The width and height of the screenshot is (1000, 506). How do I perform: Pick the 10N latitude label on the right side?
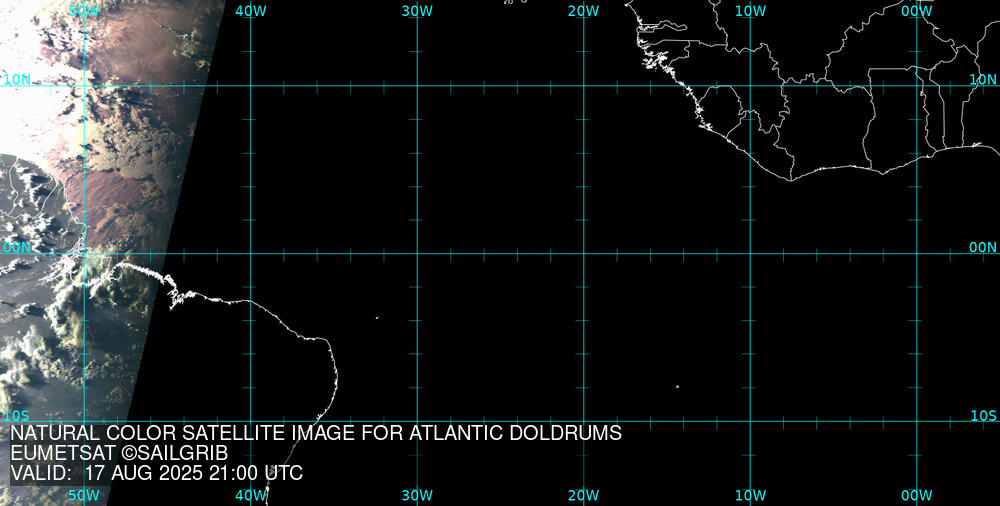983,80
